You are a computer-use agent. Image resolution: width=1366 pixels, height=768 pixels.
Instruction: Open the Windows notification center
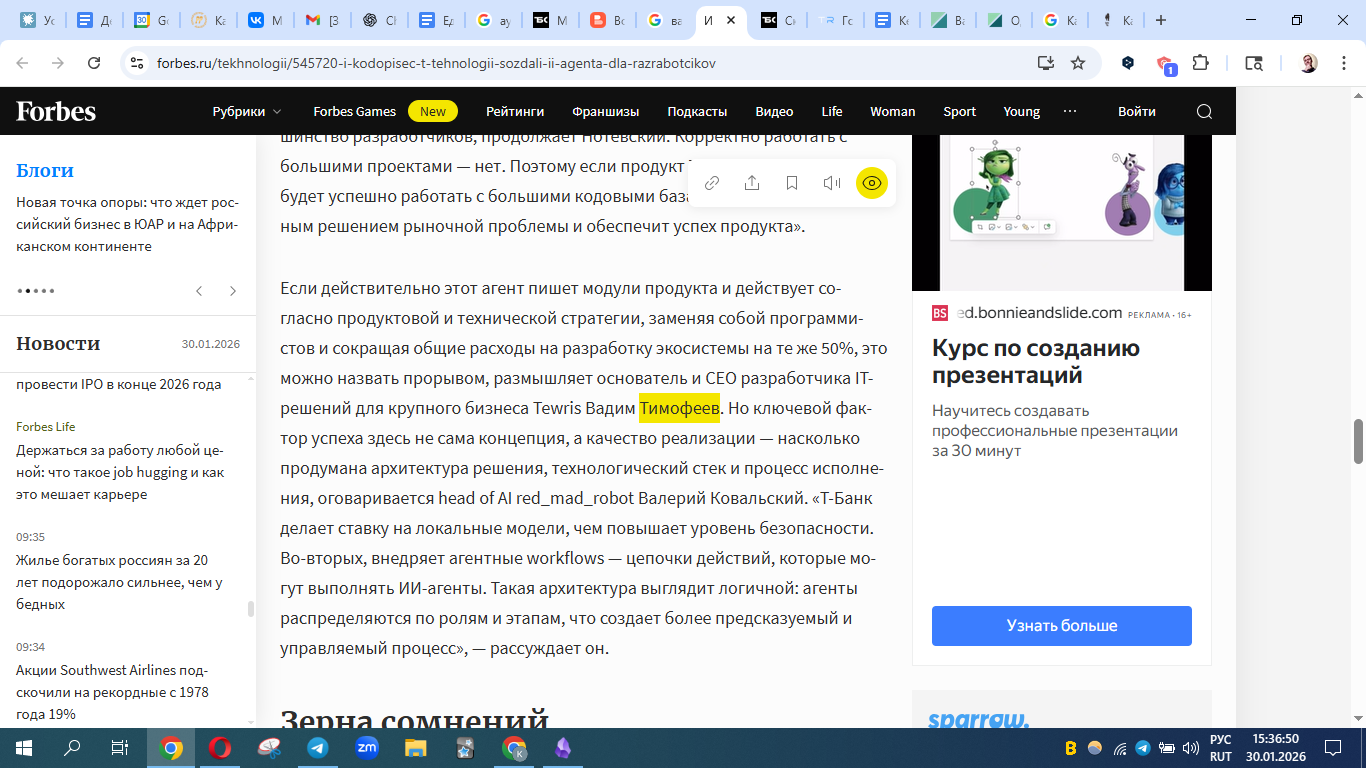[1333, 748]
